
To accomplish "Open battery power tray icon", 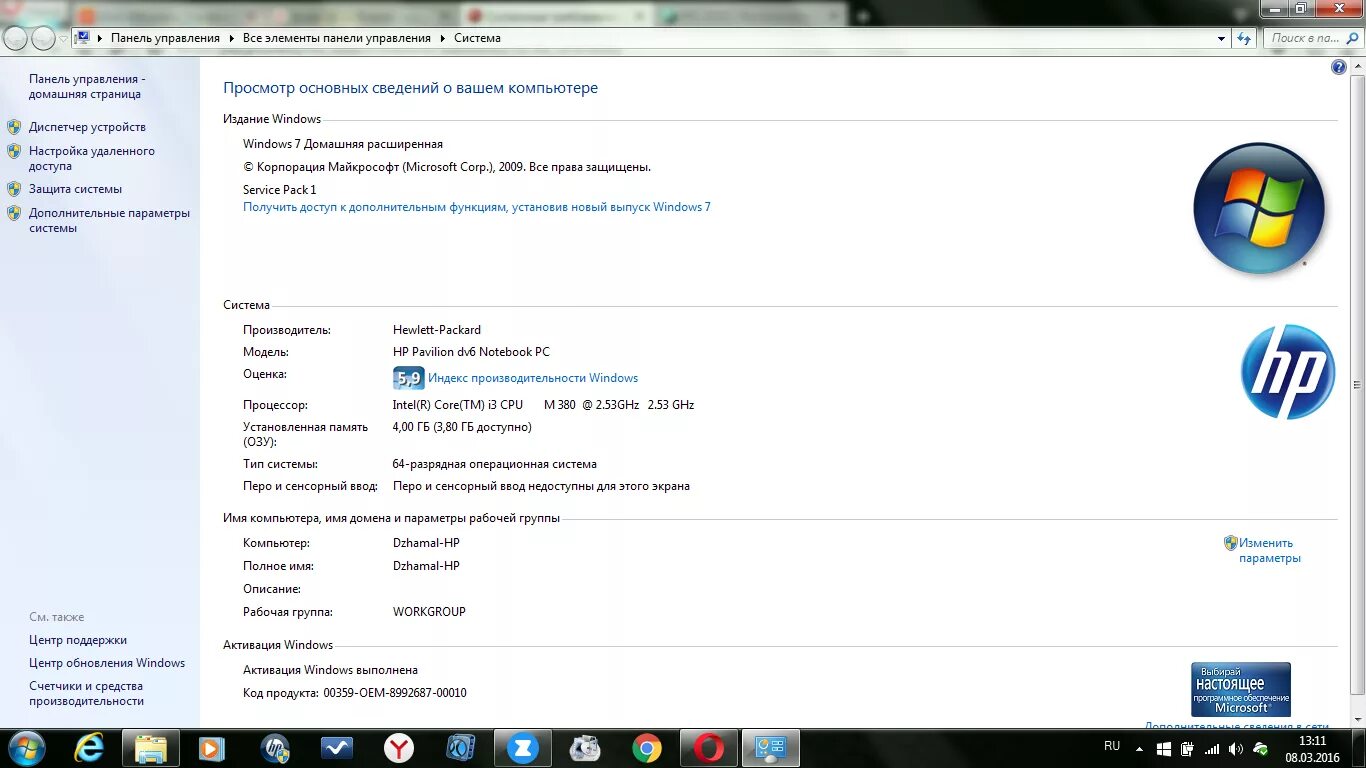I will (x=1187, y=749).
